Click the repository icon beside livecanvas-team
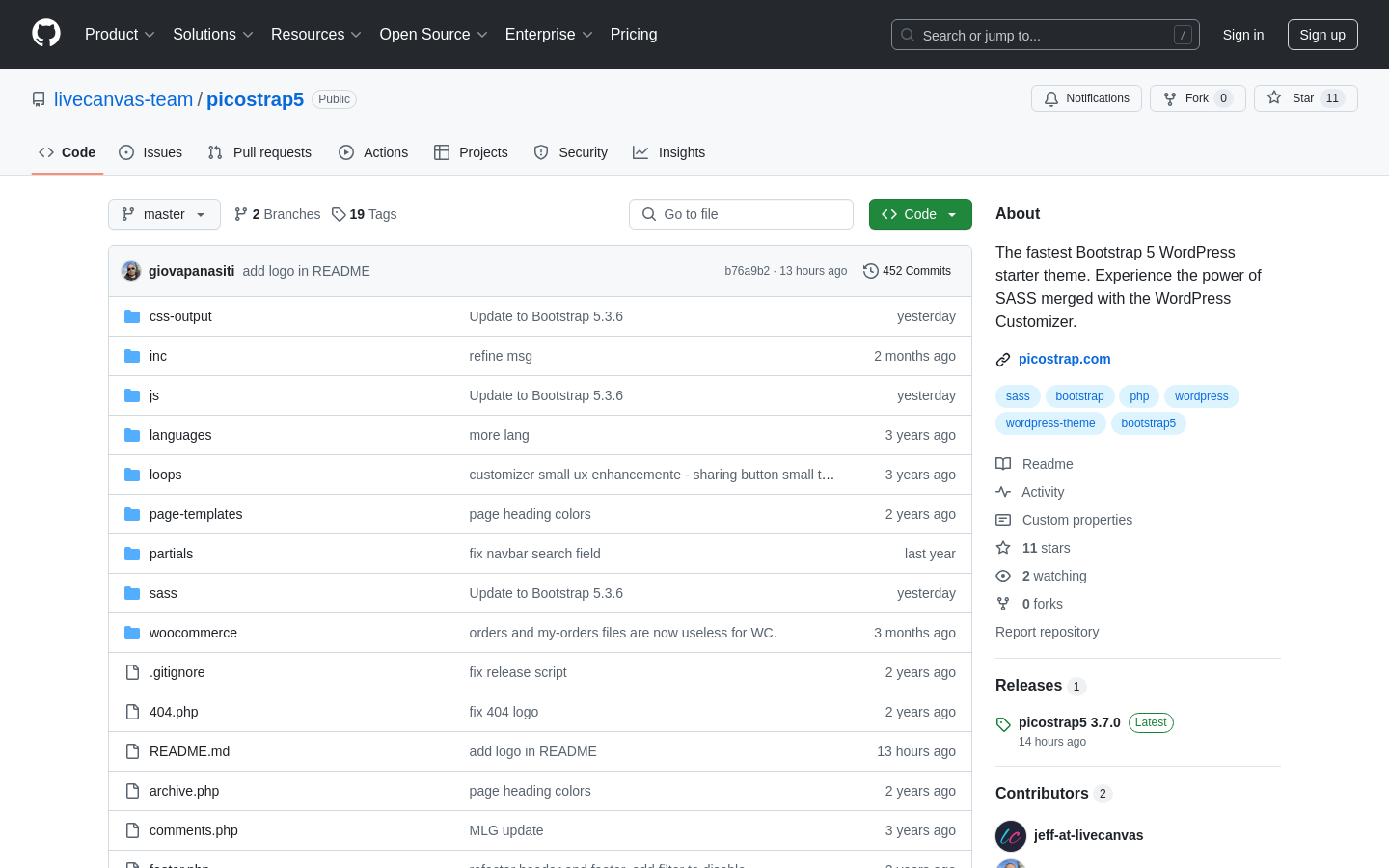The width and height of the screenshot is (1389, 868). (39, 99)
